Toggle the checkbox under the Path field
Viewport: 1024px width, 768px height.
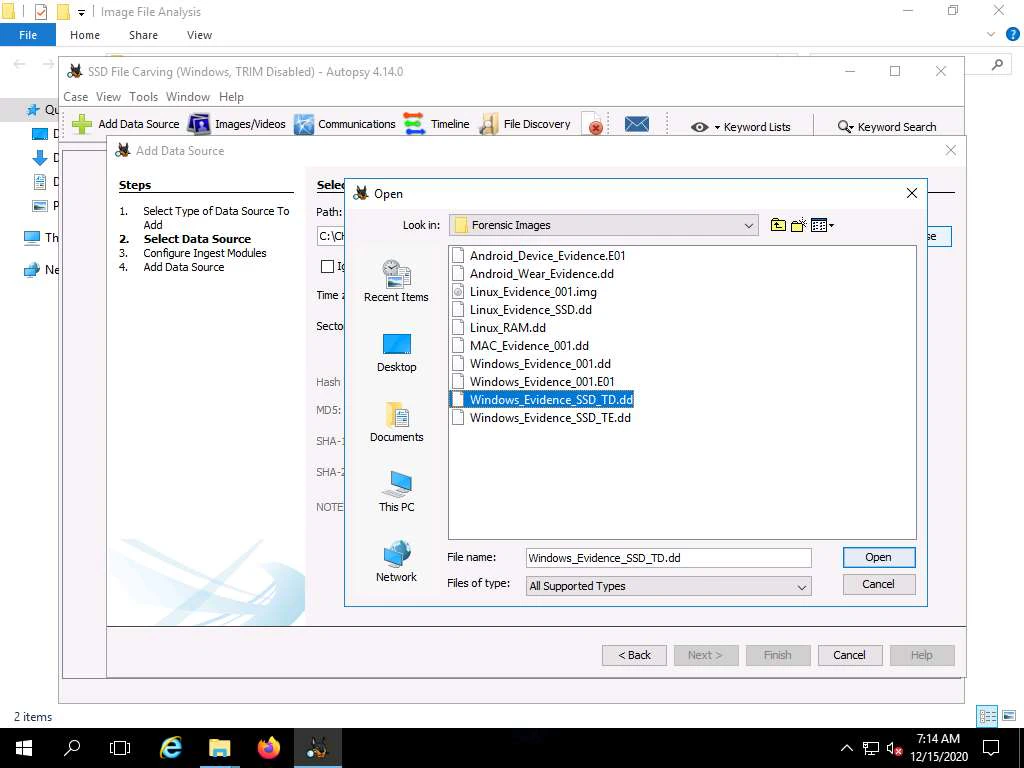coord(327,266)
